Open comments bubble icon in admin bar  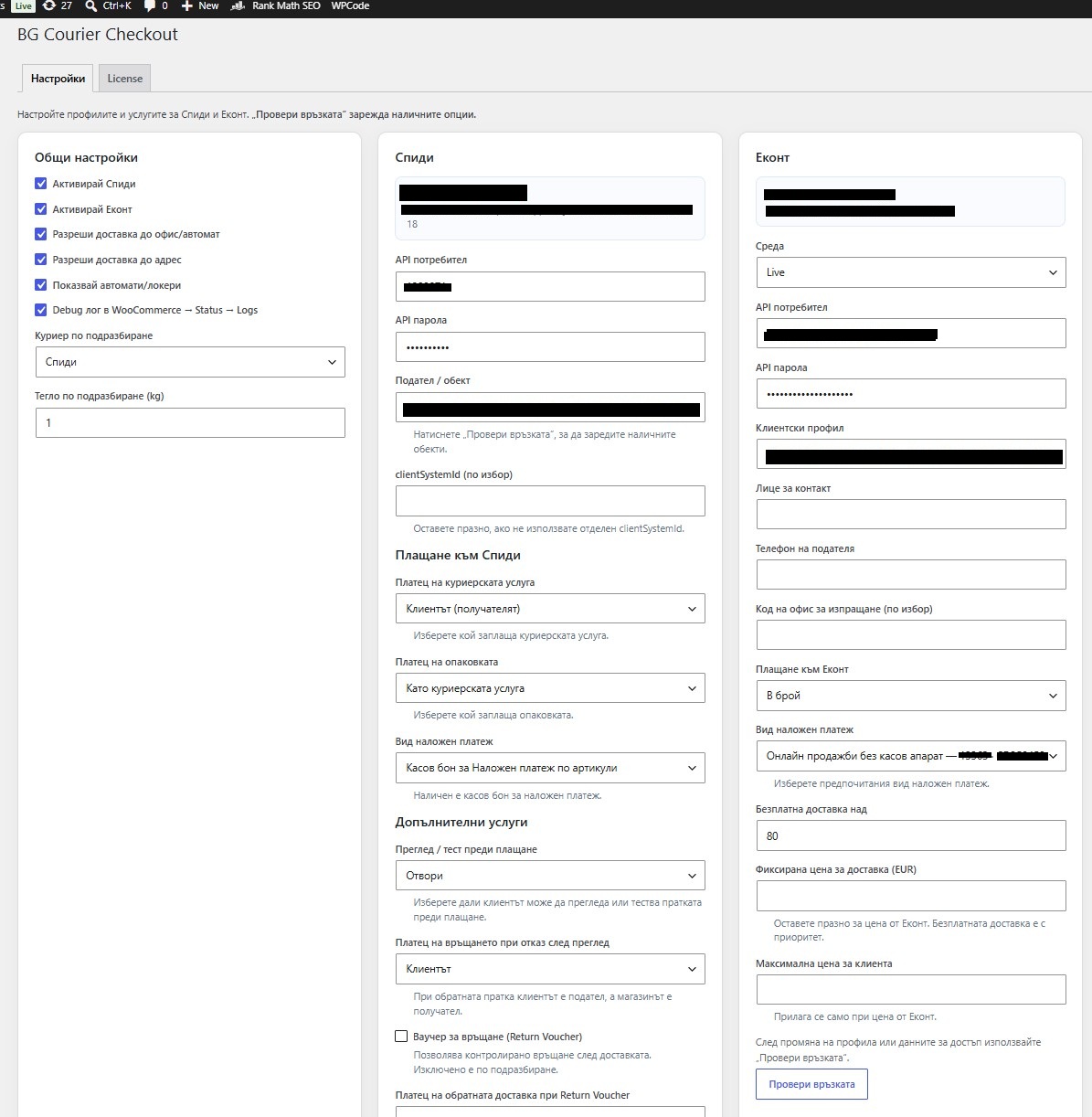point(150,5)
